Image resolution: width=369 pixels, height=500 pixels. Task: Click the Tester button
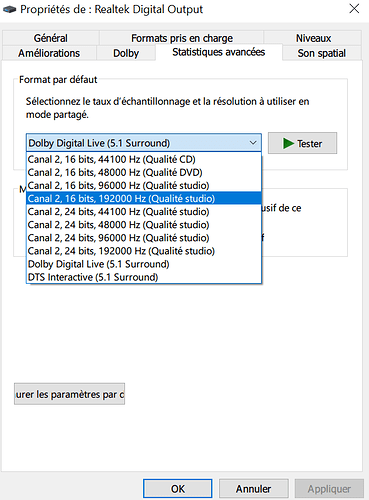302,143
